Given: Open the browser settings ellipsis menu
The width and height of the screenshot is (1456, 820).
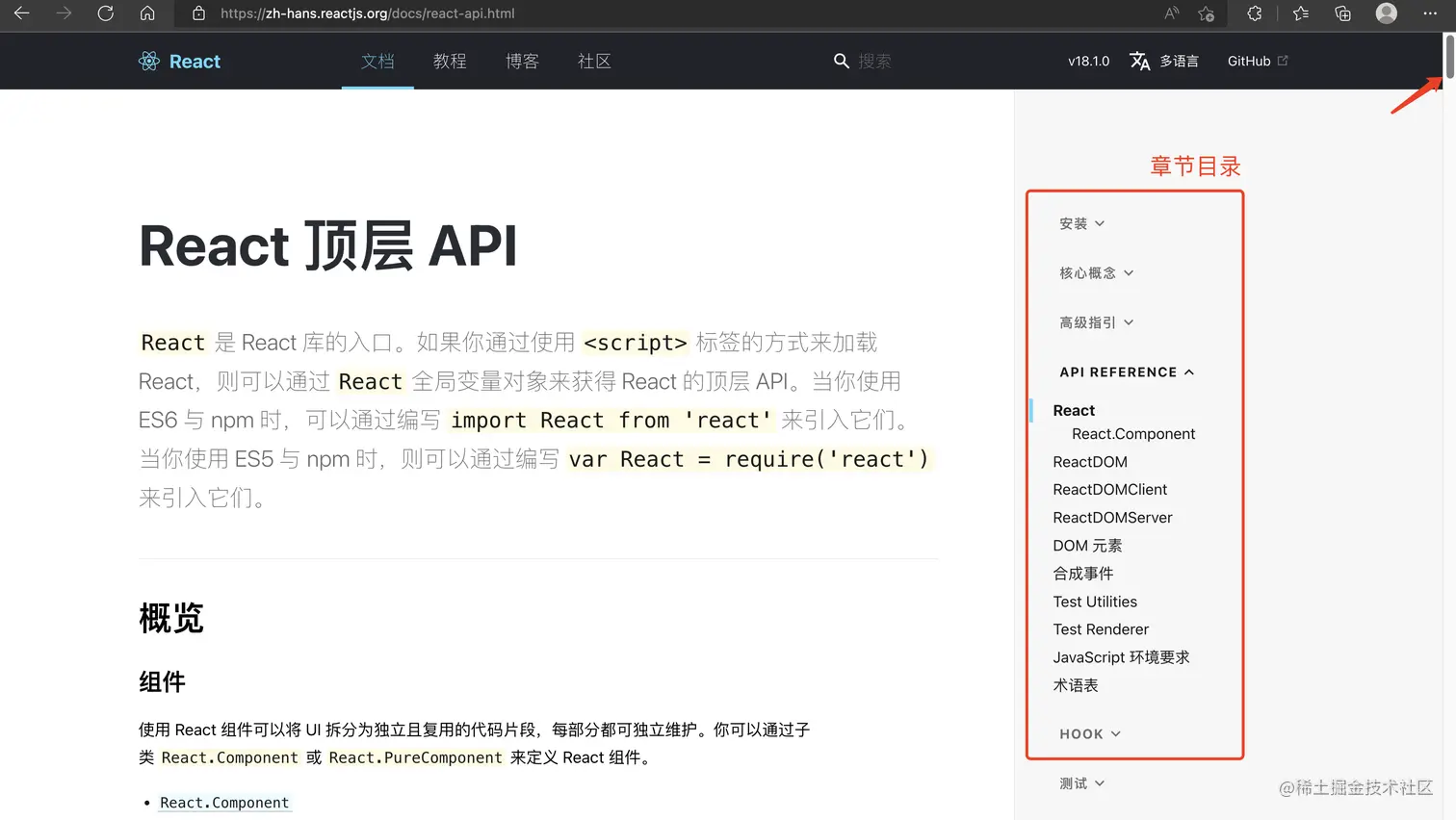Looking at the screenshot, I should [1430, 13].
